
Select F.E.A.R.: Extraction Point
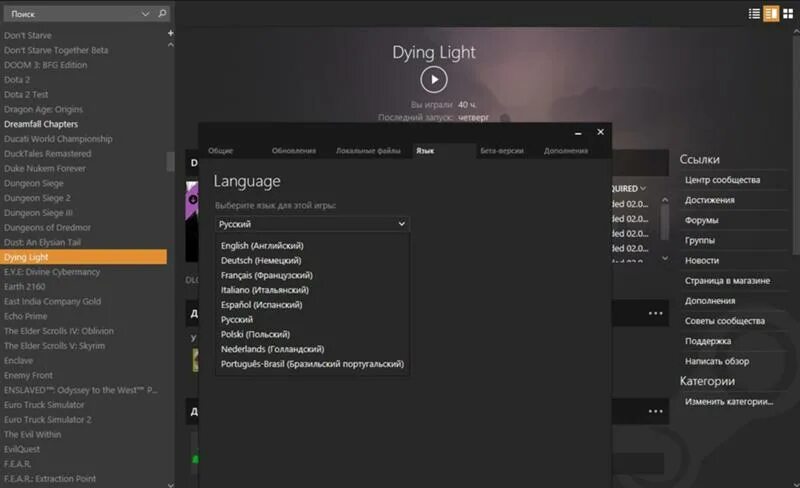tap(49, 479)
